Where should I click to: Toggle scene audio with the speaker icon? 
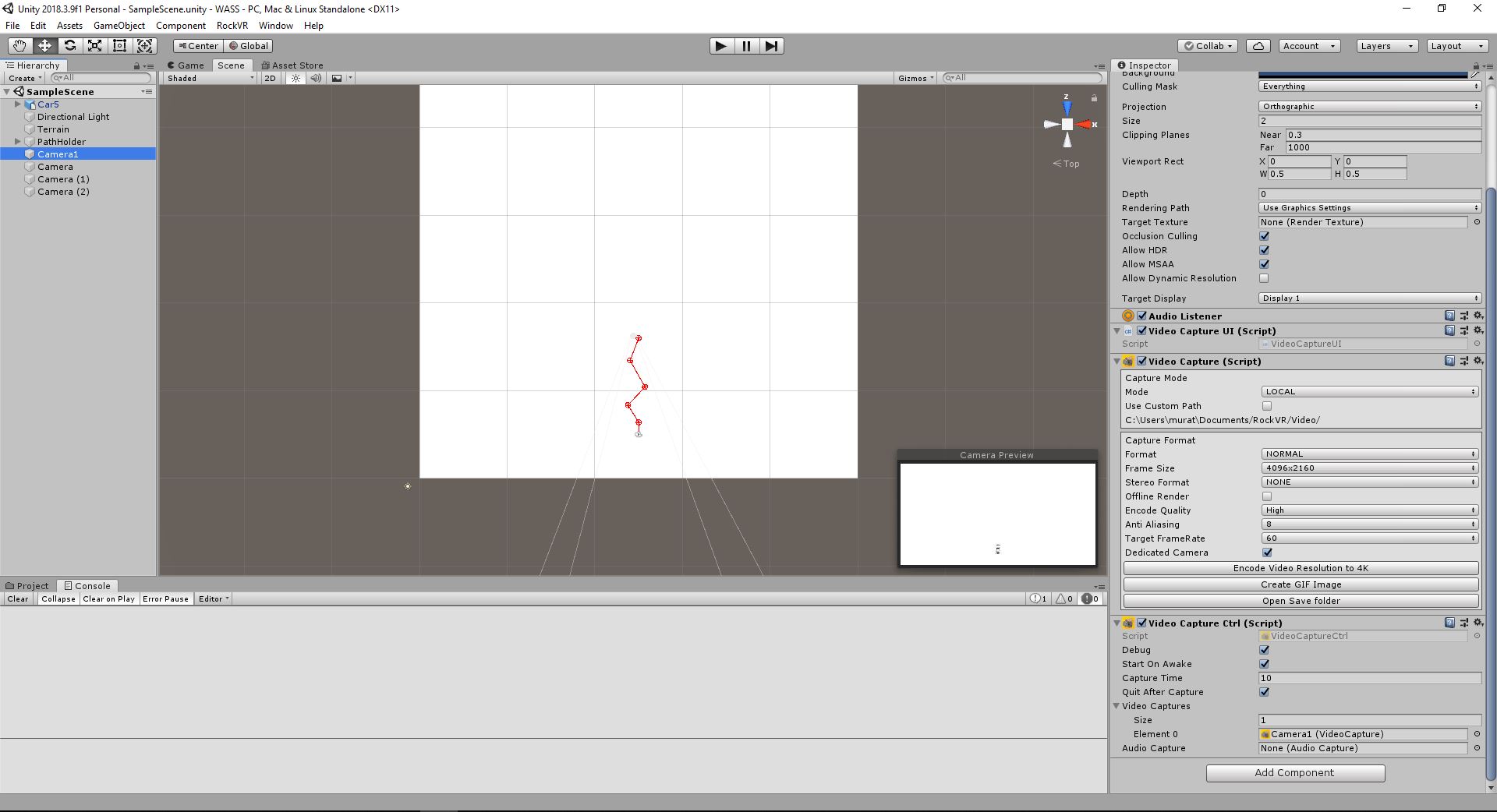click(316, 78)
